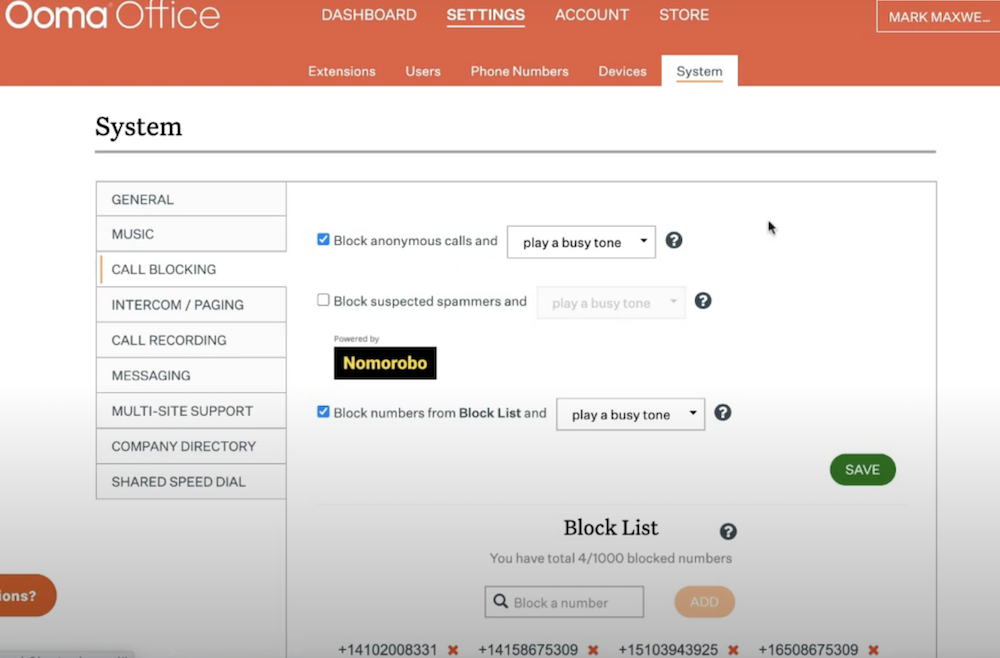Switch to the Phone Numbers tab
1000x658 pixels.
(519, 71)
